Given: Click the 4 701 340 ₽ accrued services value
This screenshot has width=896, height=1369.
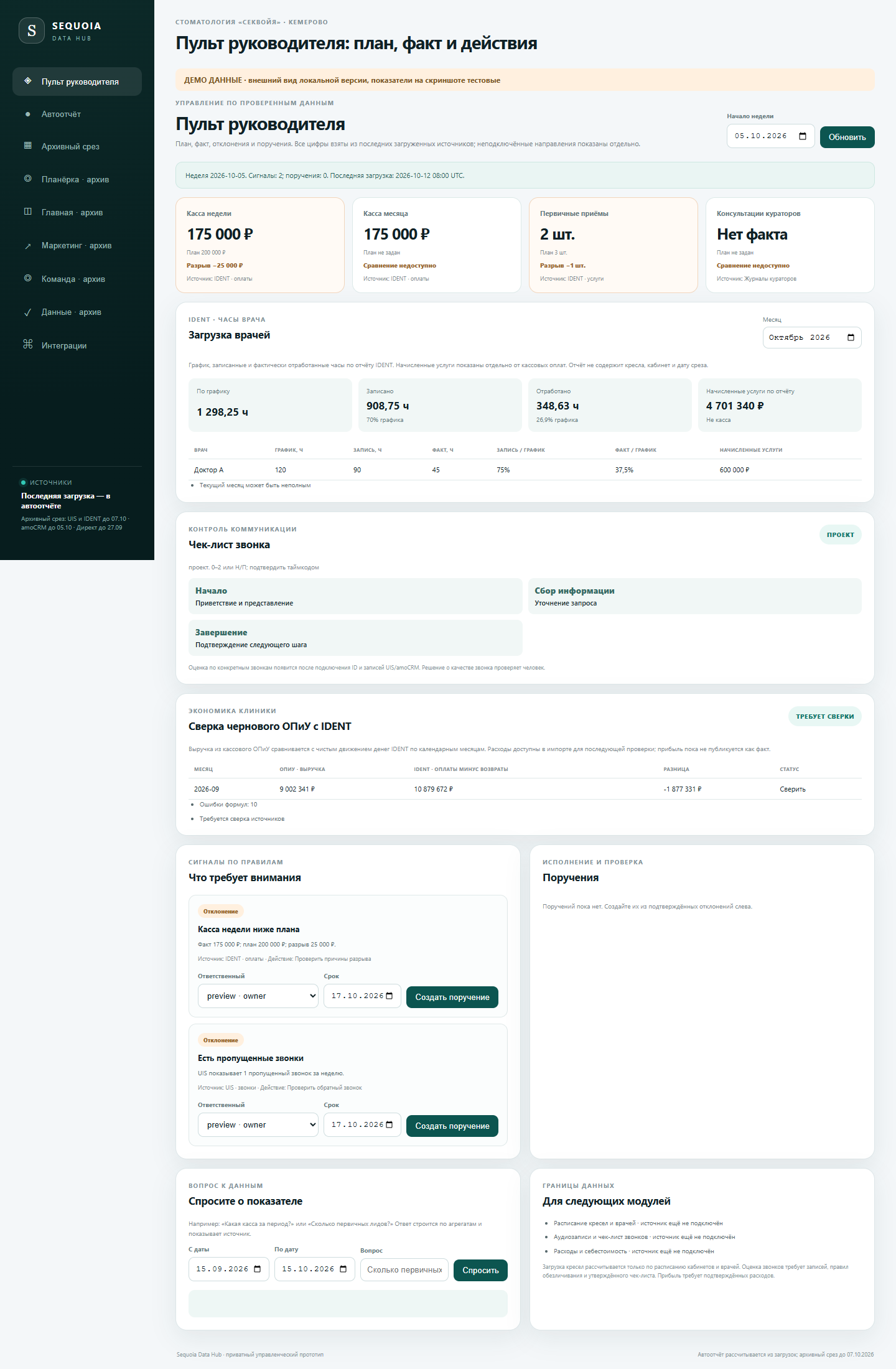Looking at the screenshot, I should click(735, 406).
